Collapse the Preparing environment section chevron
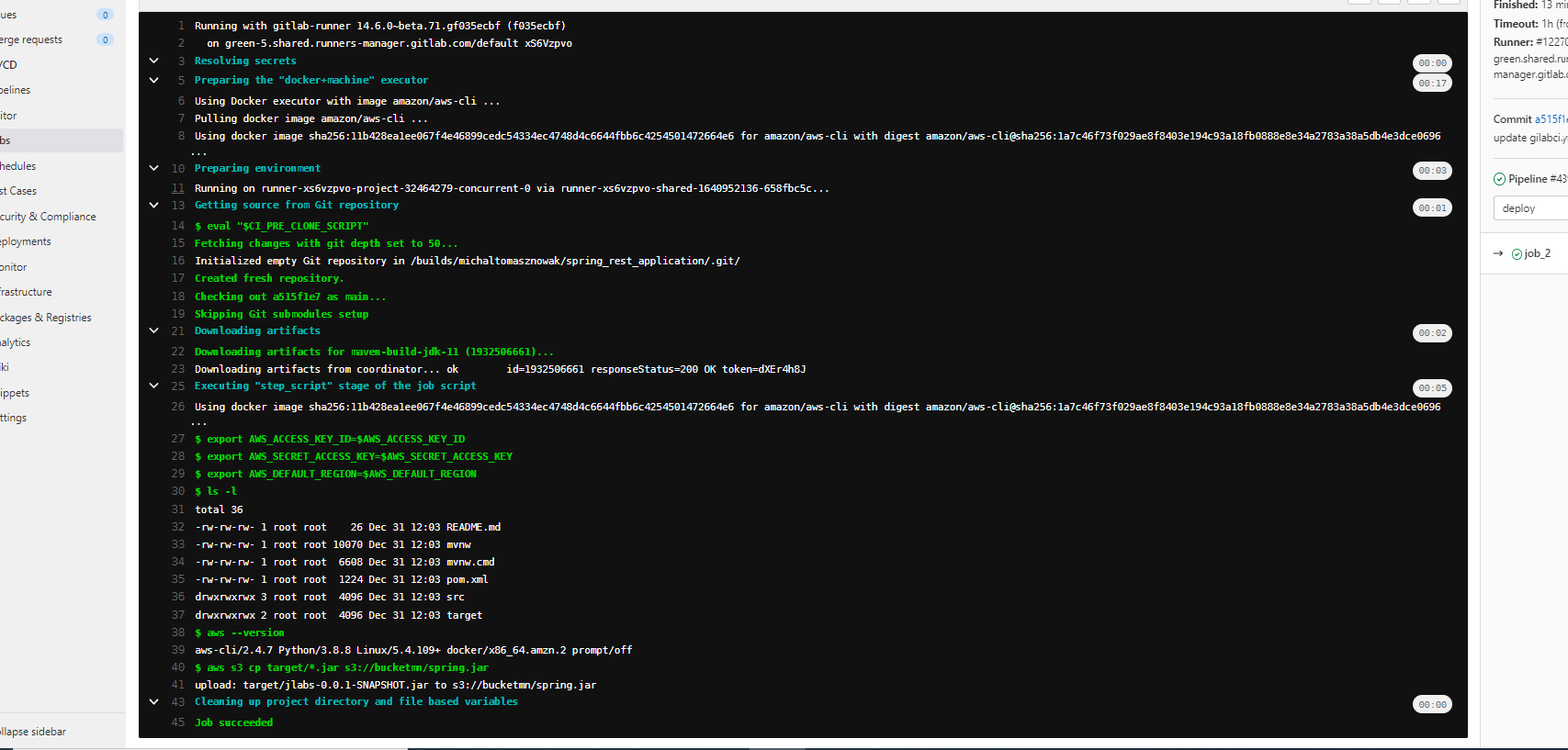This screenshot has width=1568, height=750. (154, 168)
